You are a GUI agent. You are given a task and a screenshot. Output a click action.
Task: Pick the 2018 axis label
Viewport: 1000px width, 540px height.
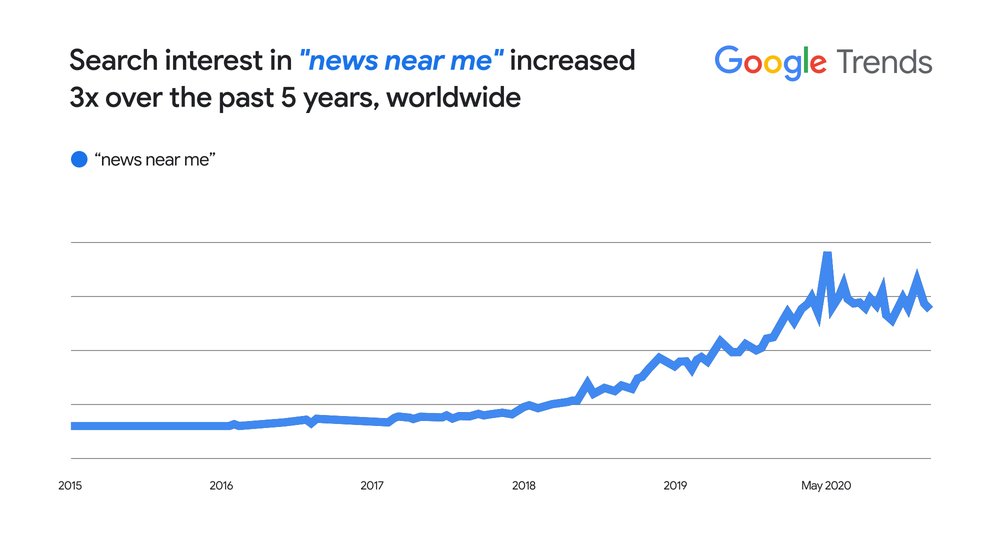click(x=523, y=486)
